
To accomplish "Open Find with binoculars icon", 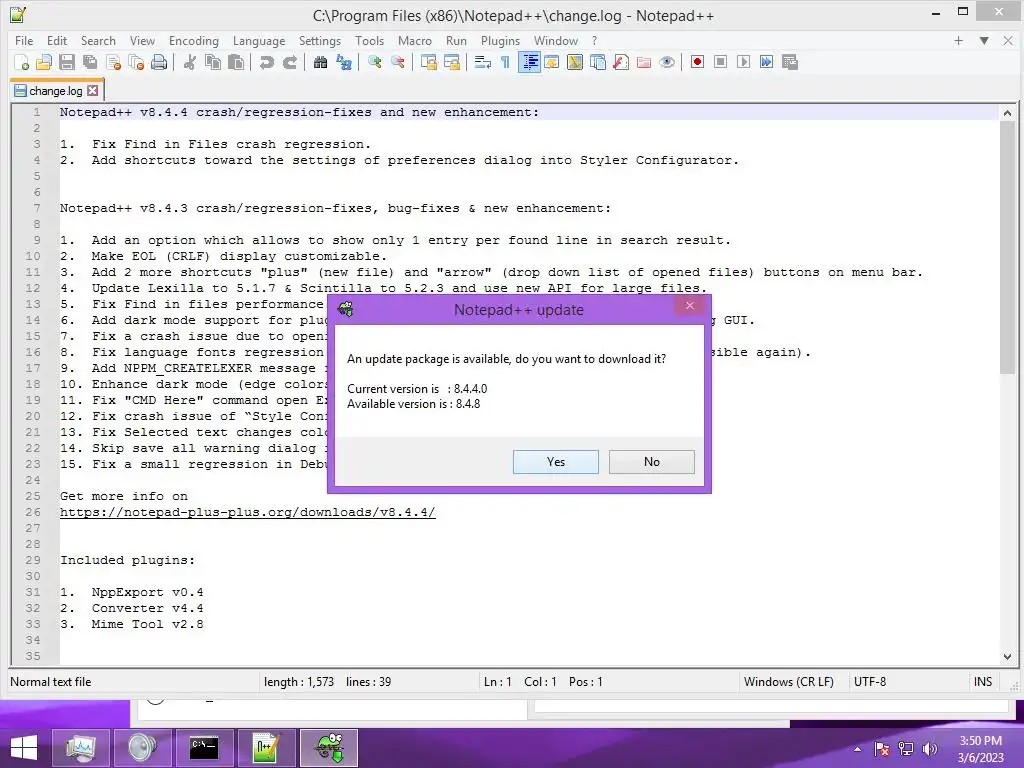I will click(320, 62).
